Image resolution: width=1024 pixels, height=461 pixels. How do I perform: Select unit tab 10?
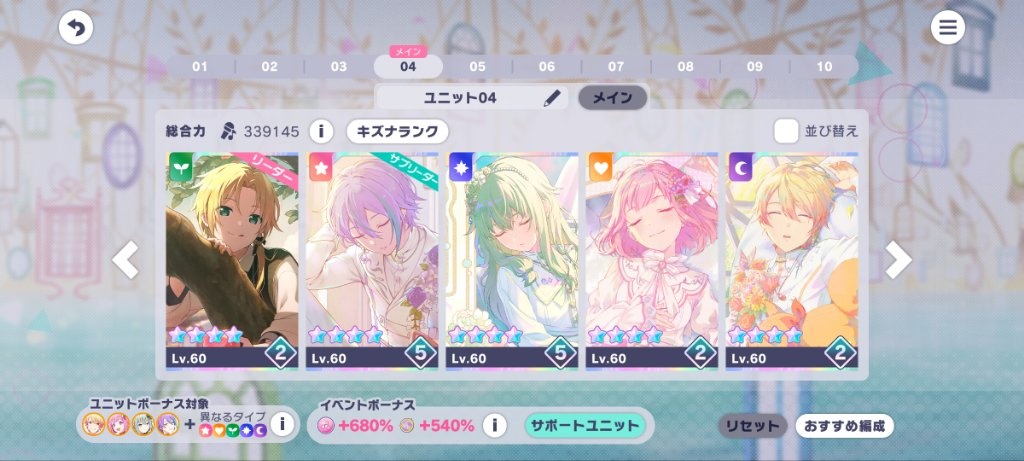tap(824, 67)
